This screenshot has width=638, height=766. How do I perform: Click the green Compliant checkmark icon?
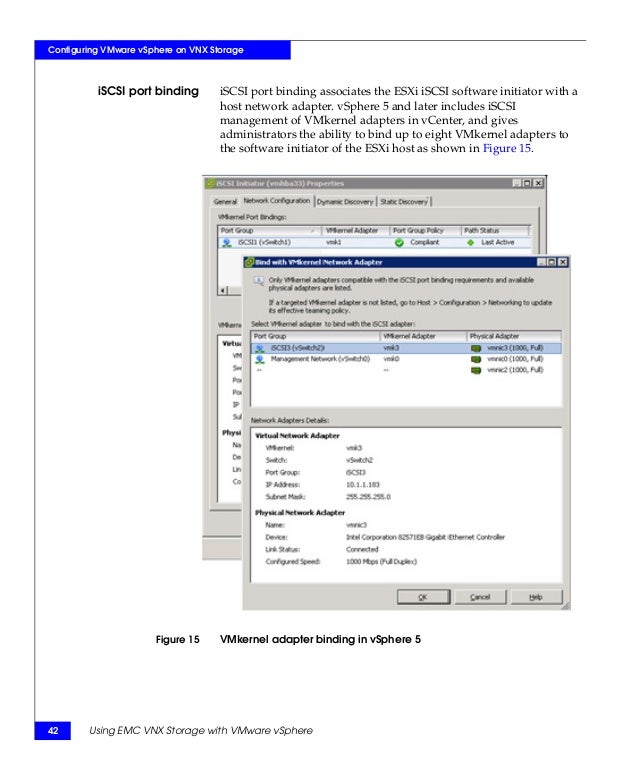point(399,242)
